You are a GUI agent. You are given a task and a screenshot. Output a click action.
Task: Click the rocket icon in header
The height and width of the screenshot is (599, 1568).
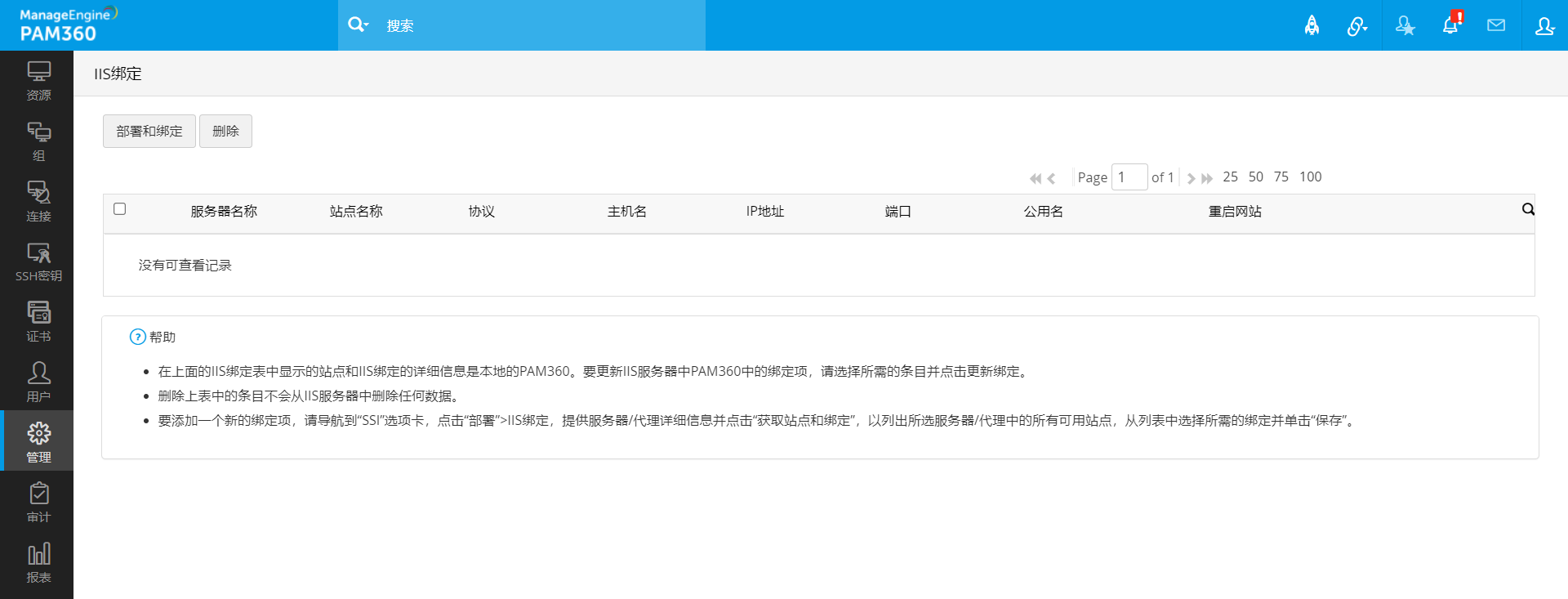click(1312, 25)
